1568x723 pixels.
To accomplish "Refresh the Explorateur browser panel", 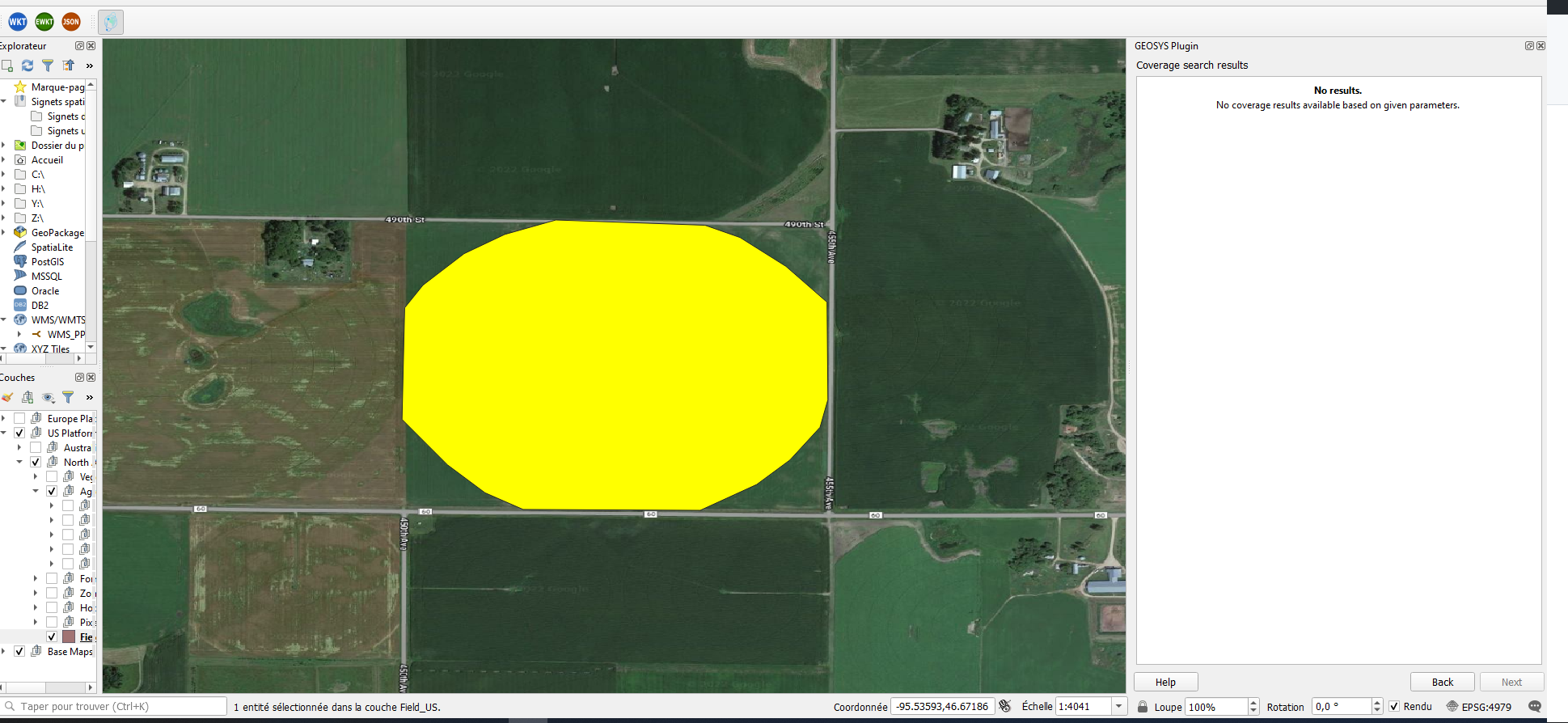I will tap(27, 66).
